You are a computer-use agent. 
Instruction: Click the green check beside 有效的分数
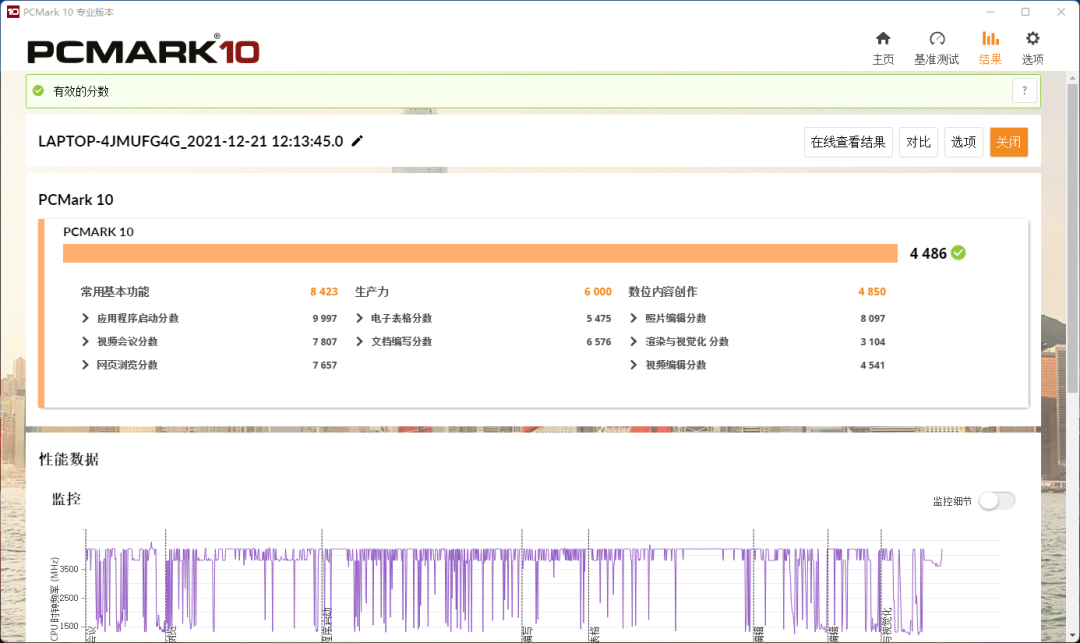pos(39,90)
